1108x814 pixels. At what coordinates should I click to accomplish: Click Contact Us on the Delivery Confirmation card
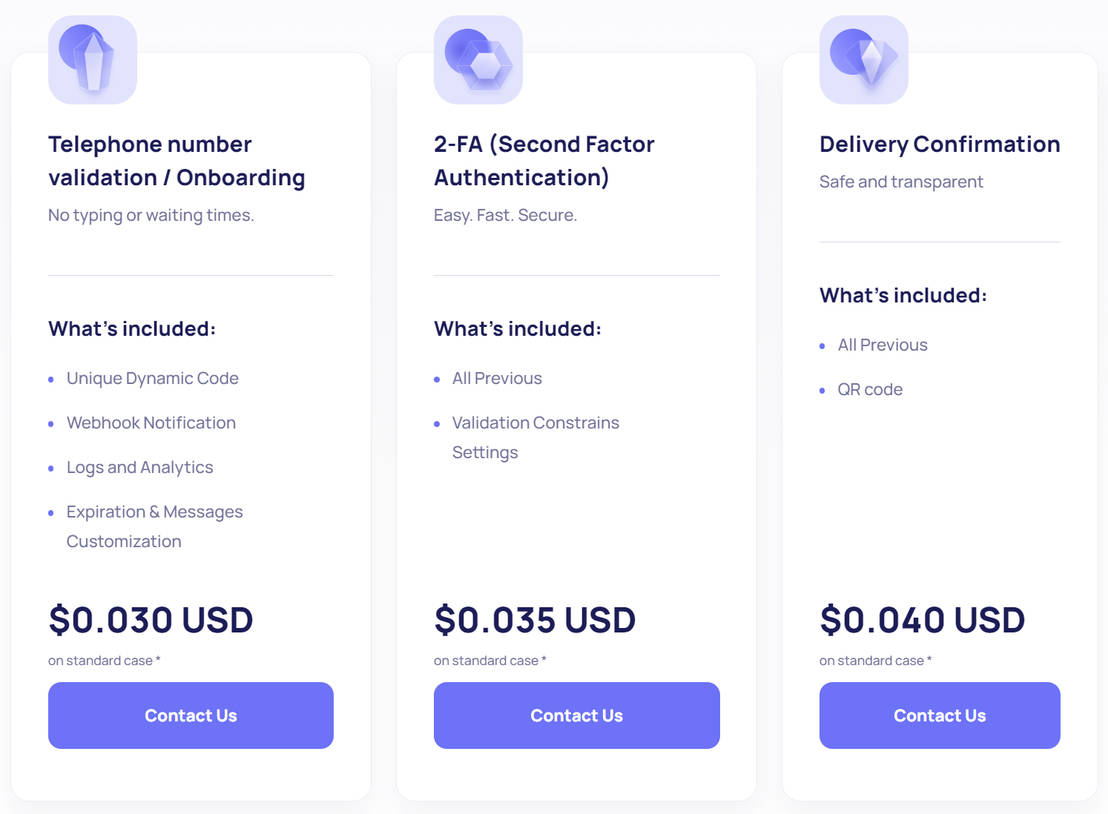click(x=939, y=715)
